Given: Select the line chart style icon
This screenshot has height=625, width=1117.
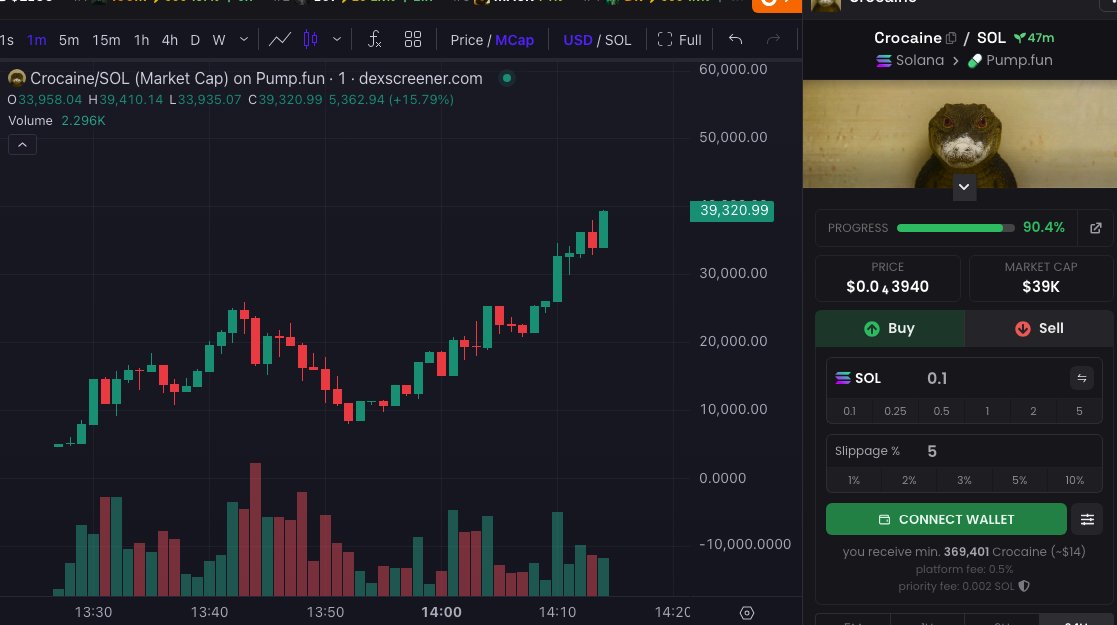Looking at the screenshot, I should [x=279, y=39].
